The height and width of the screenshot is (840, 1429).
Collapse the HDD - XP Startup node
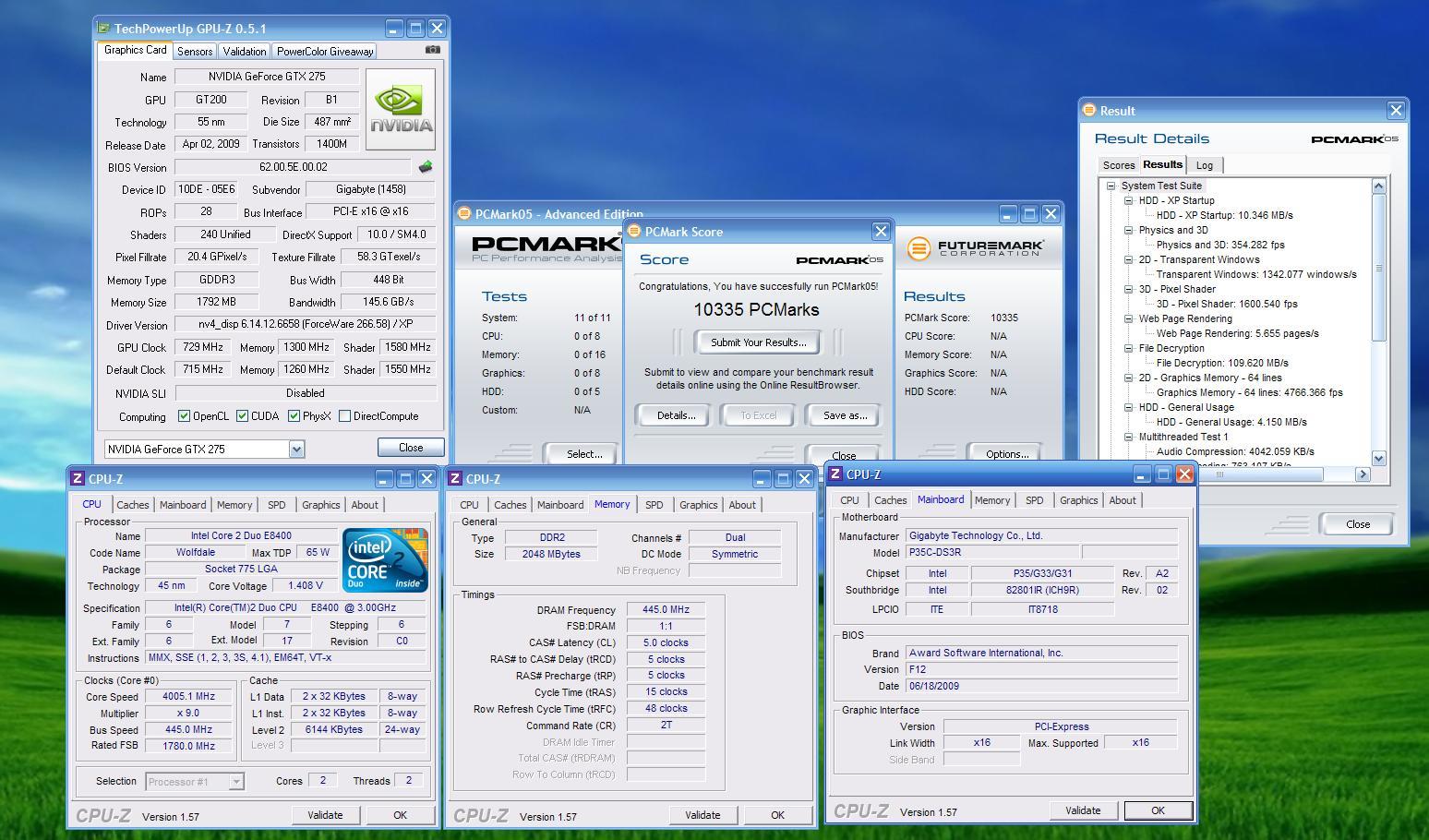point(1128,200)
